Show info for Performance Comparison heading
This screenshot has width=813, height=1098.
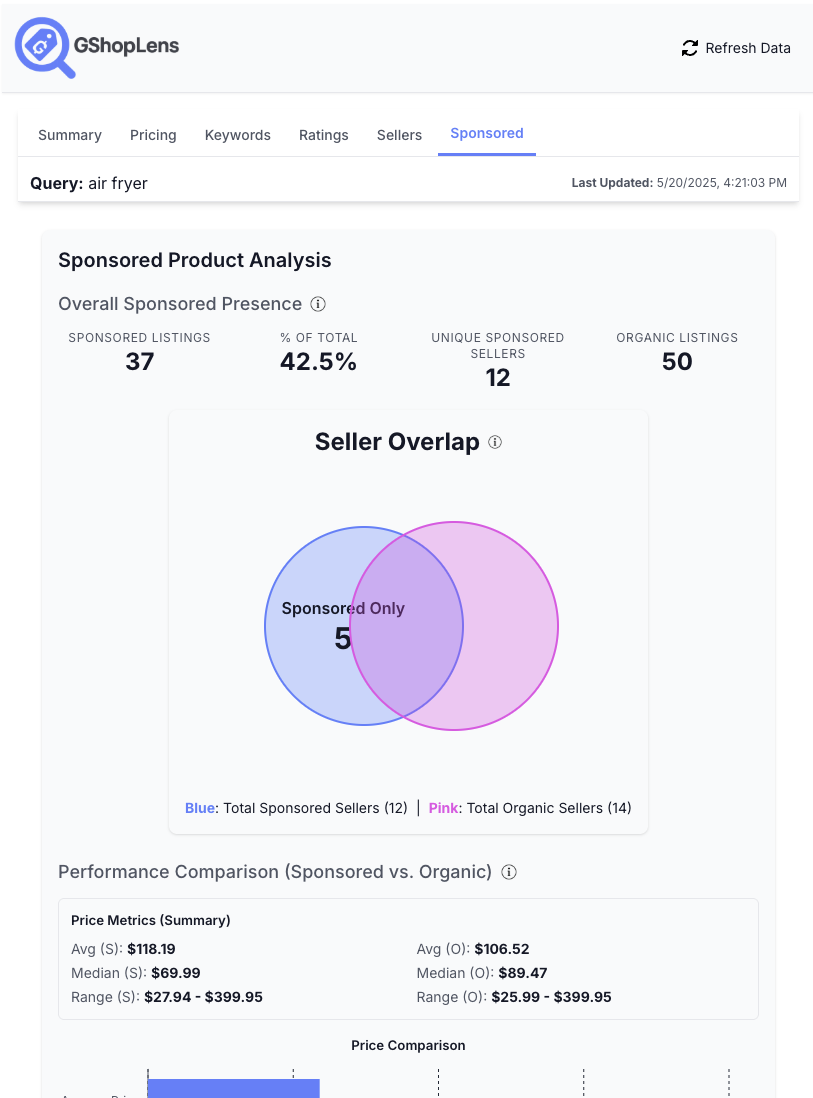tap(509, 872)
